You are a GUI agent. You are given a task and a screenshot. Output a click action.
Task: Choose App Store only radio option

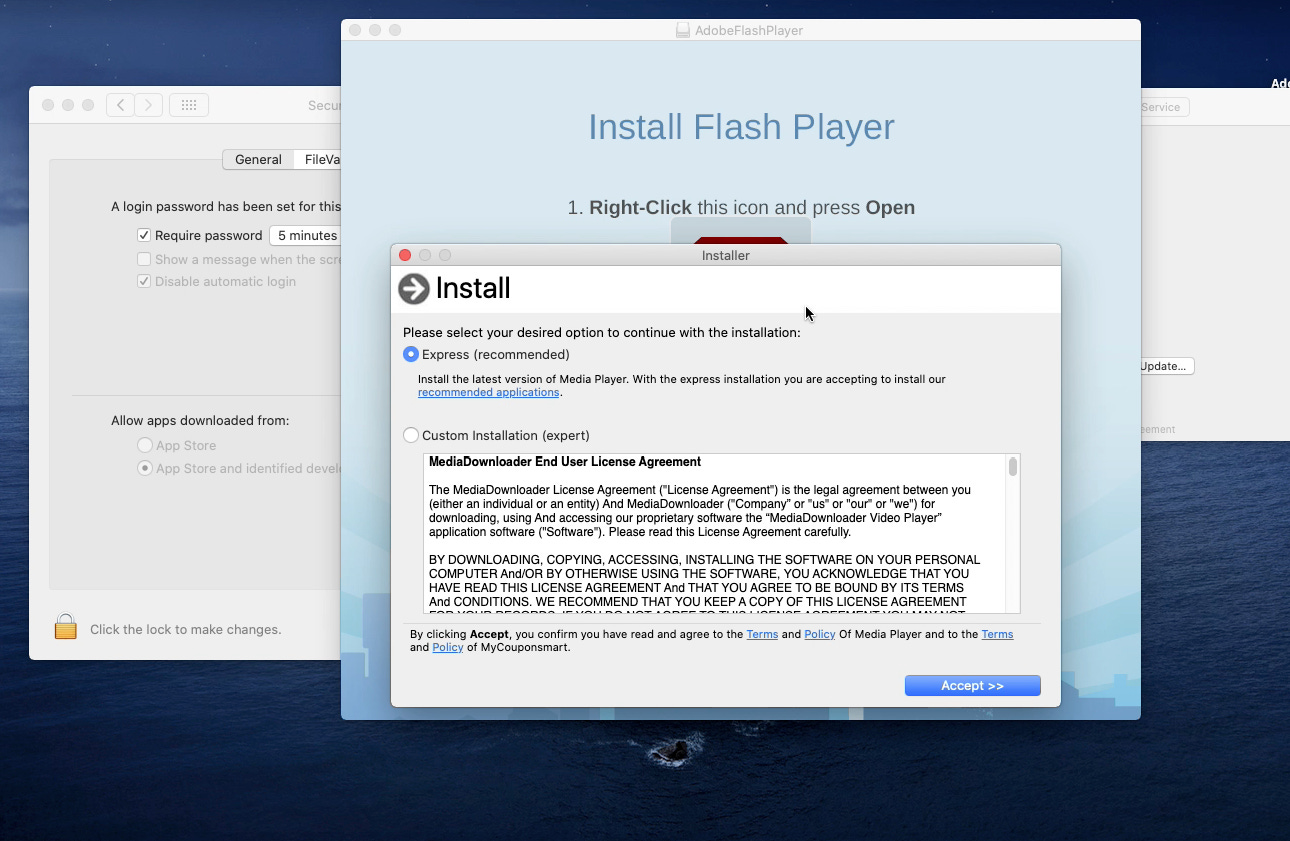pos(145,445)
